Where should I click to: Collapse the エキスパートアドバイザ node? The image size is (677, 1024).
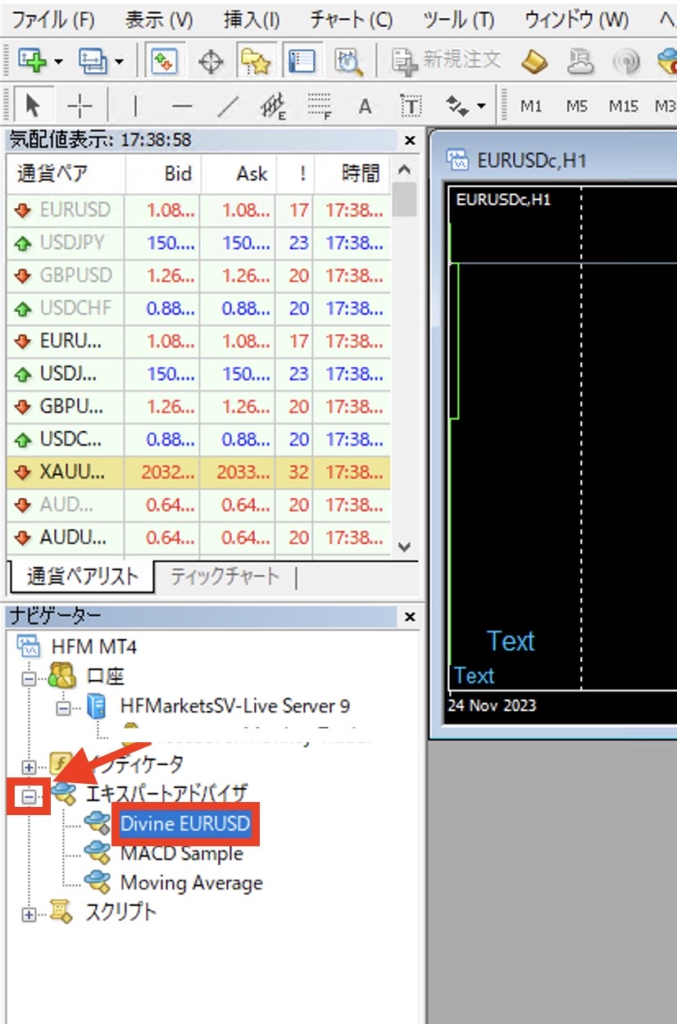(29, 796)
